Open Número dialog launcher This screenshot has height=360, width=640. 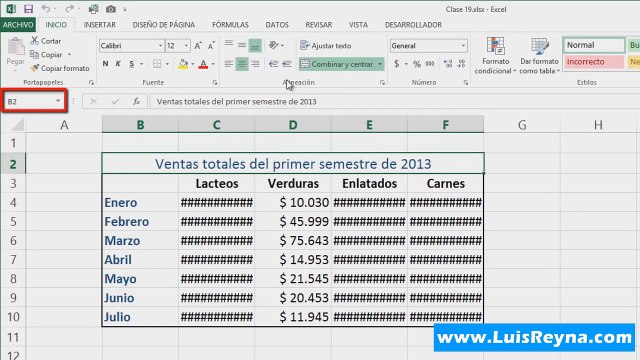[465, 82]
